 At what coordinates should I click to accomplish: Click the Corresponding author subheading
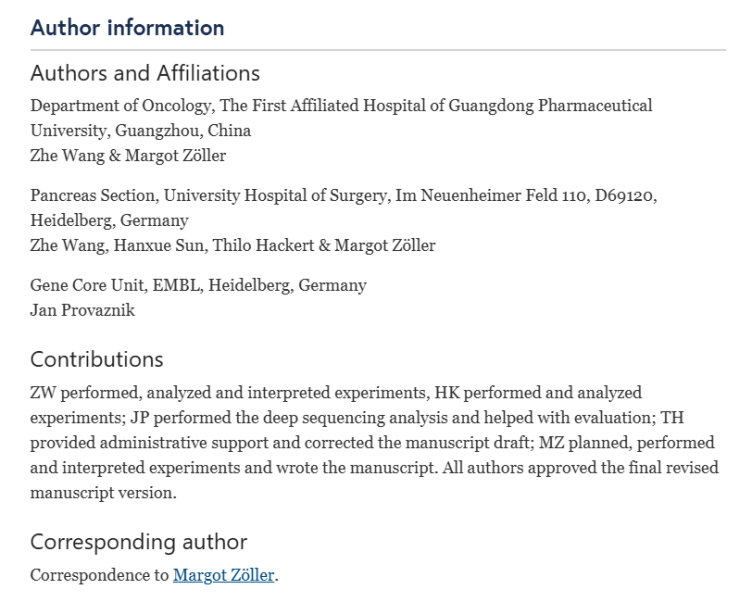click(139, 542)
